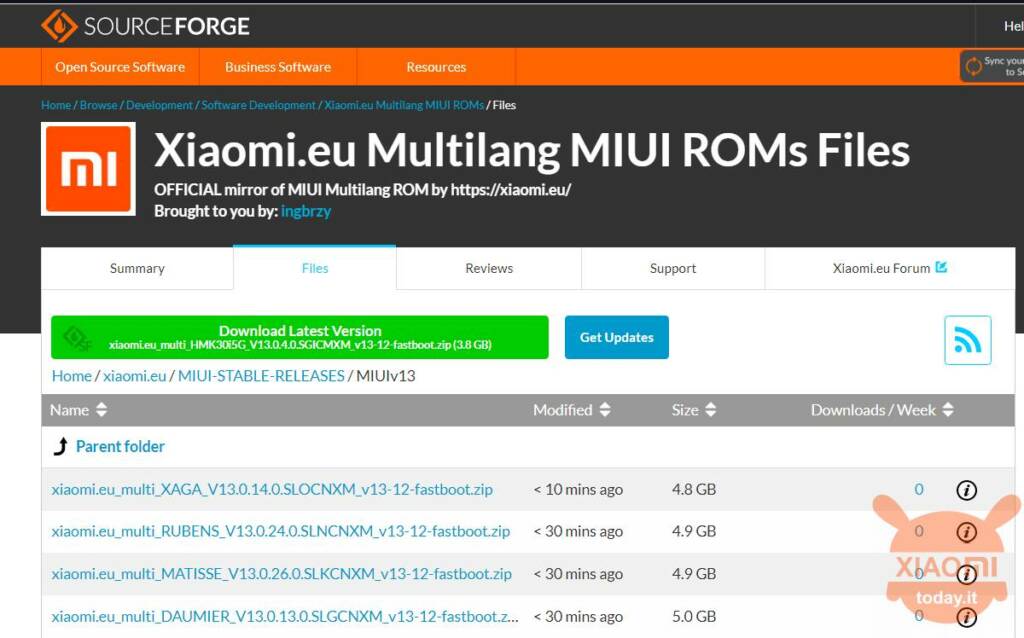Click the Download Latest Version button
Image resolution: width=1024 pixels, height=638 pixels.
(300, 338)
